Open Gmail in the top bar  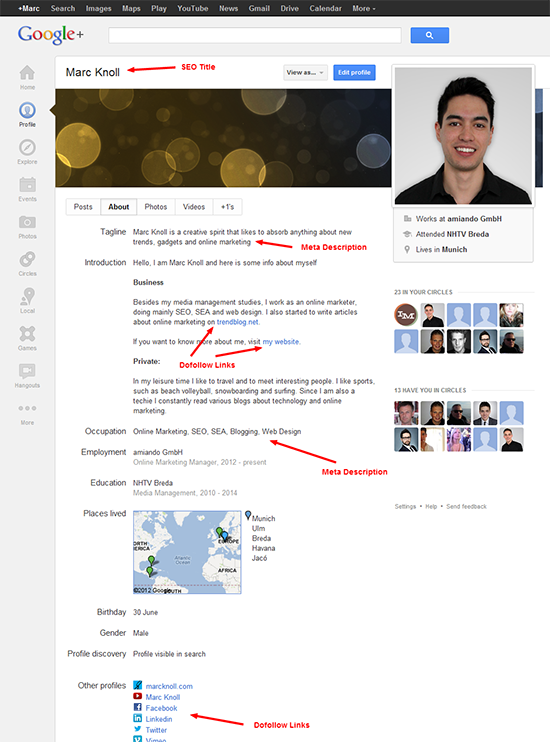(259, 8)
